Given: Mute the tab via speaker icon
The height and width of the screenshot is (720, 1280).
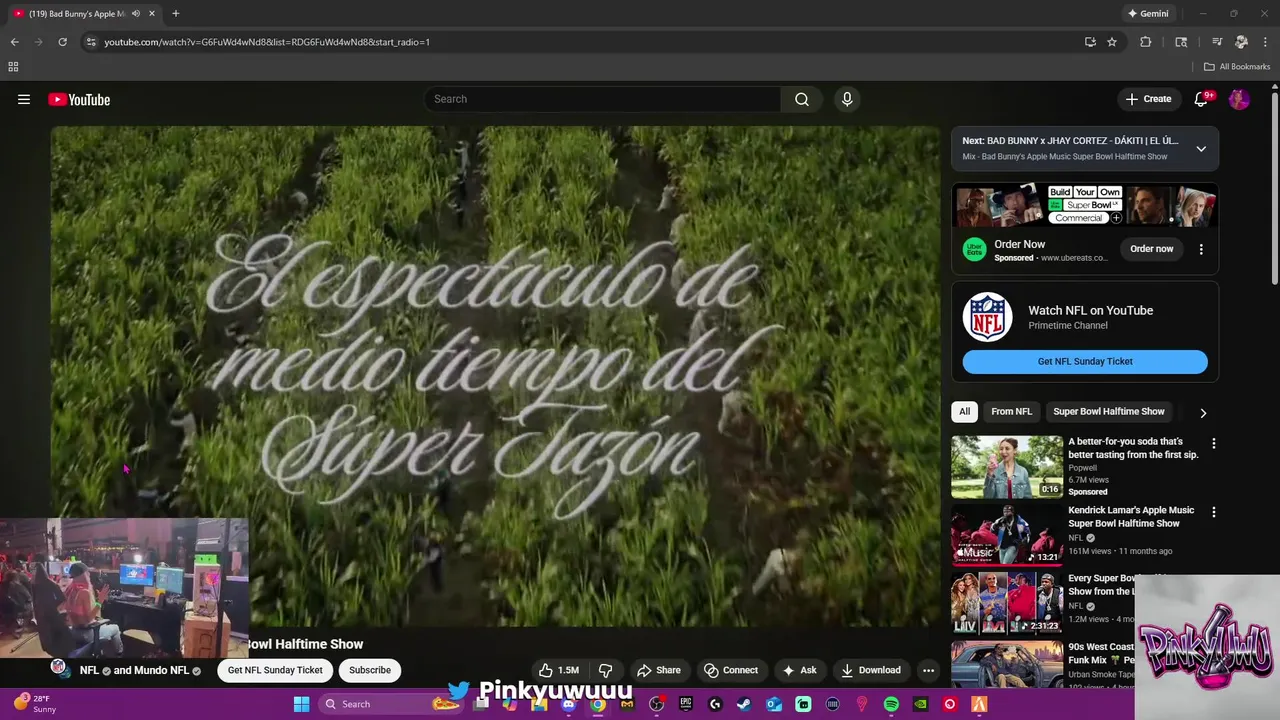Looking at the screenshot, I should pyautogui.click(x=136, y=14).
